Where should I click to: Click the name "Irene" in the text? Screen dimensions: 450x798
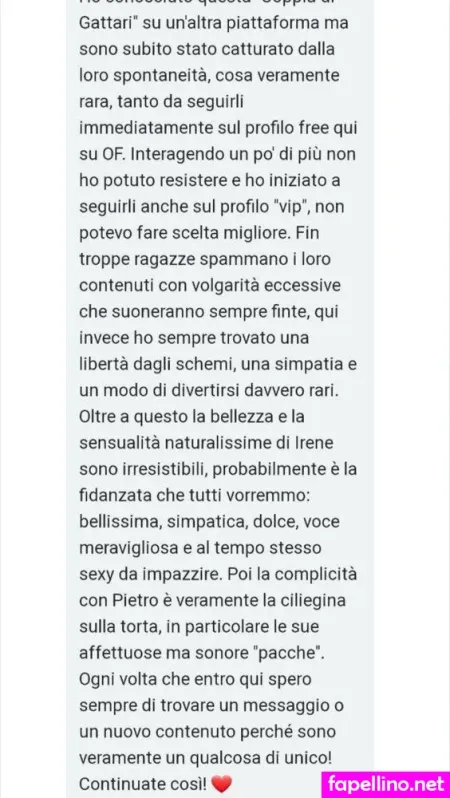coord(313,443)
